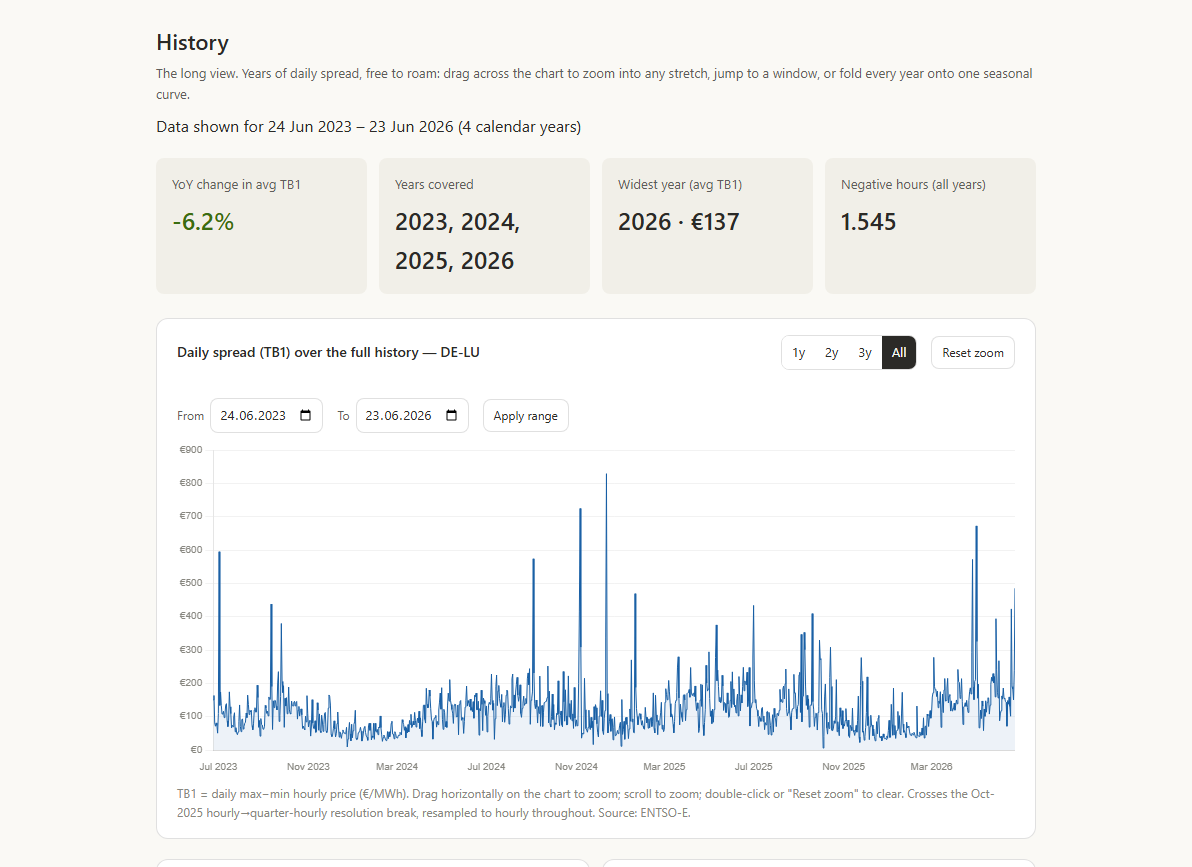Click the €500 y-axis label

pyautogui.click(x=191, y=583)
